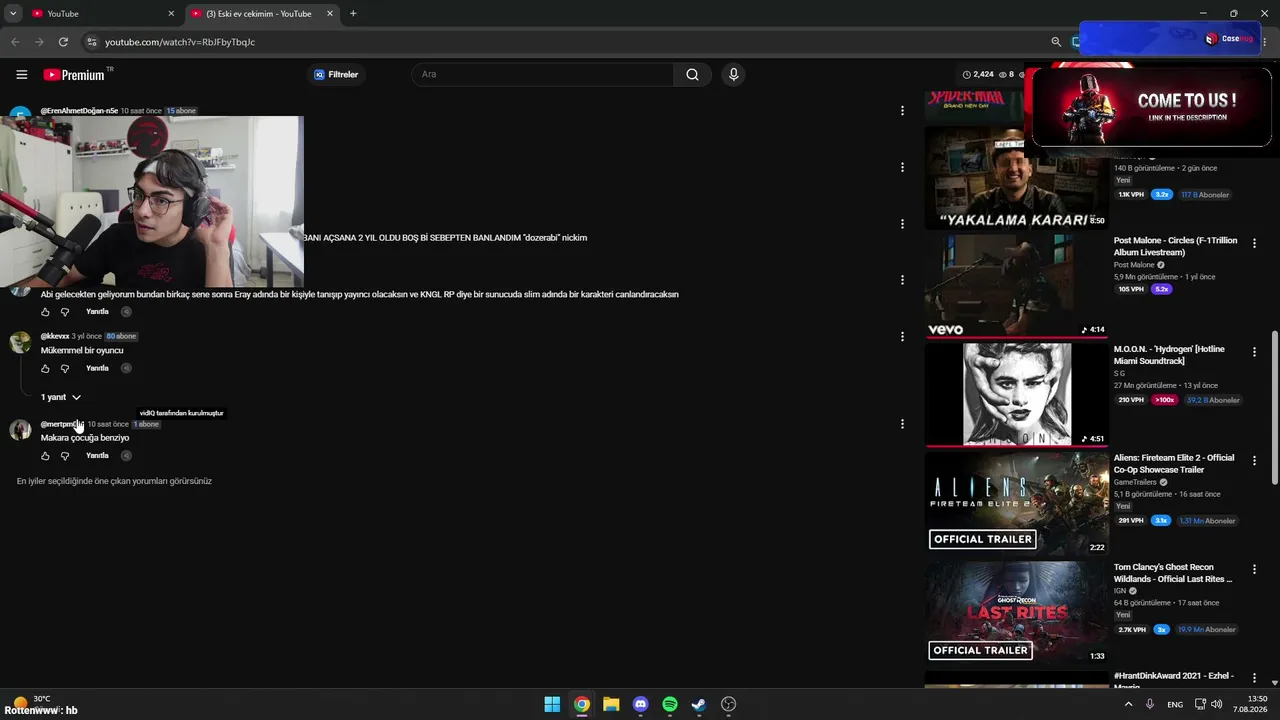Focus the Ara search field

tap(543, 74)
